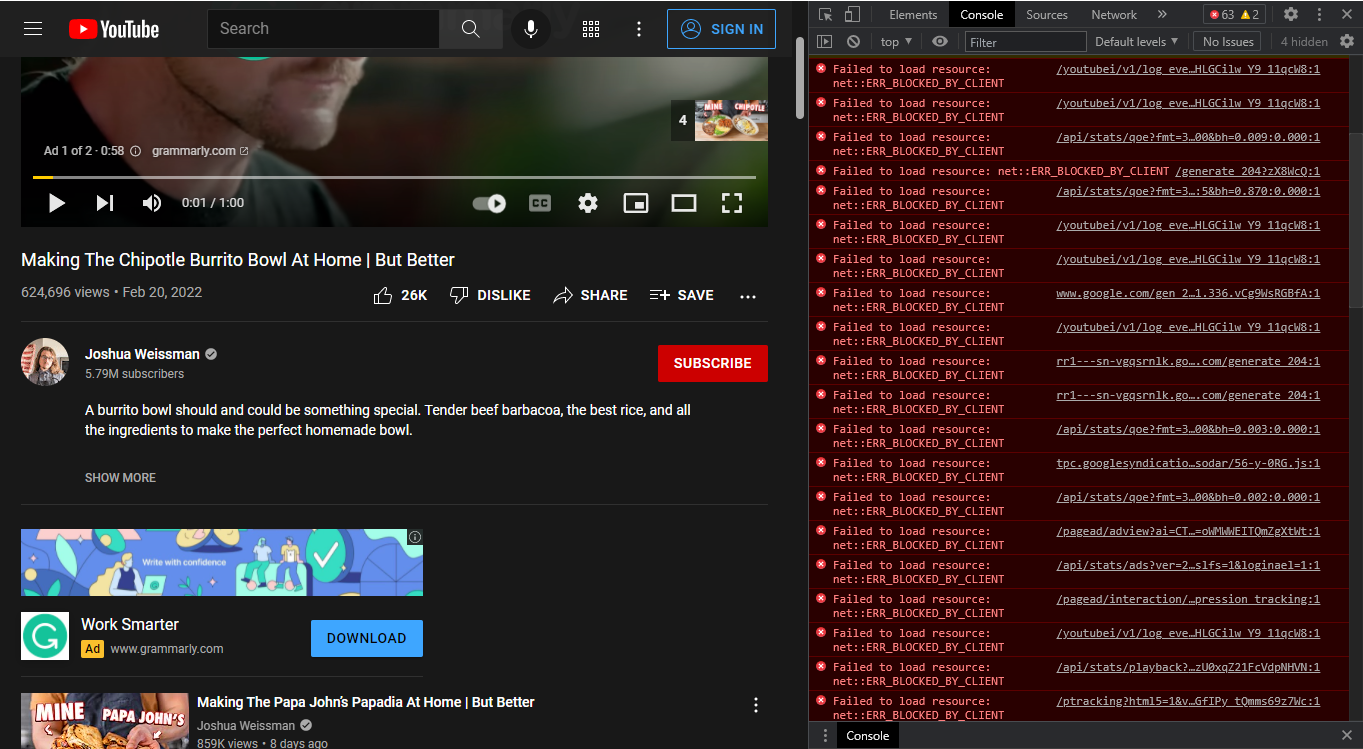Toggle autoplay switch in player

(x=489, y=203)
